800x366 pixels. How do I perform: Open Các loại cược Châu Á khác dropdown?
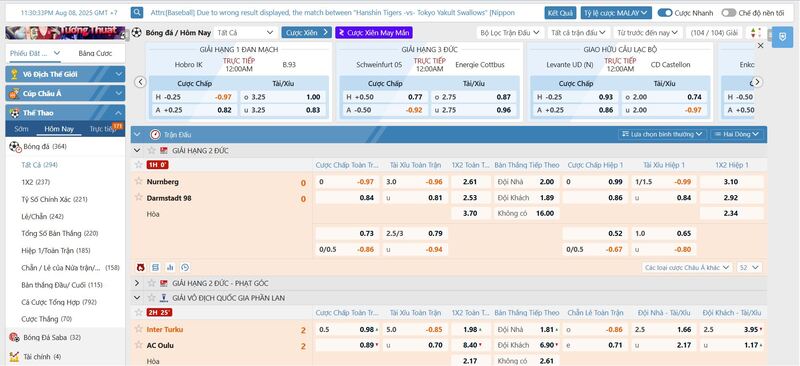(x=687, y=267)
